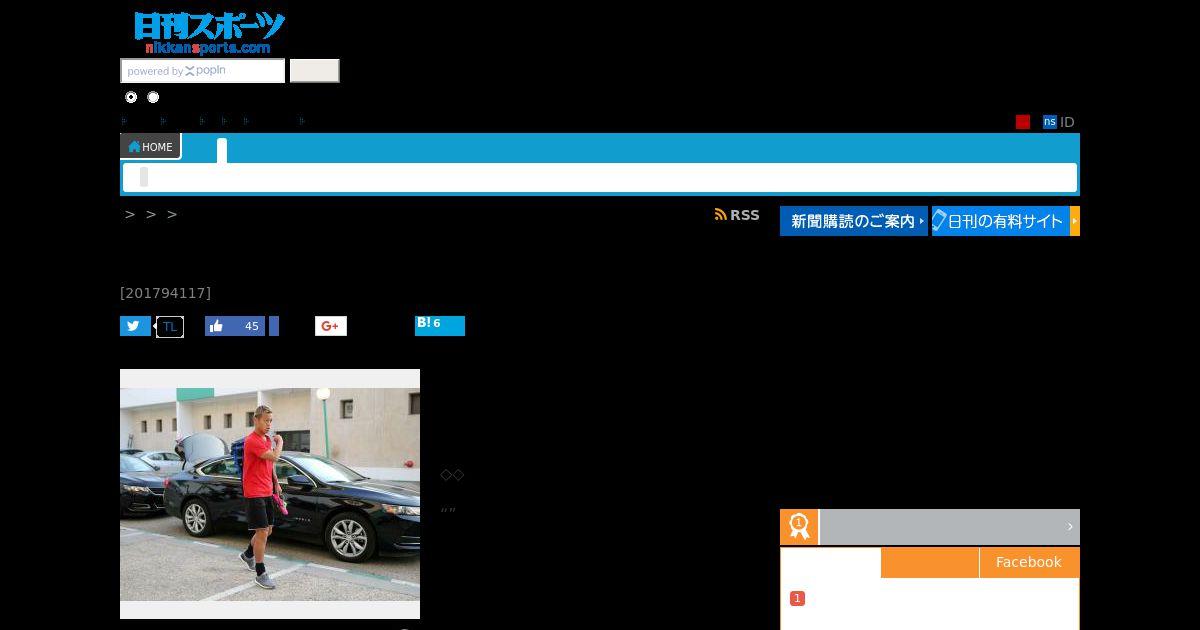Image resolution: width=1200 pixels, height=630 pixels.
Task: Switch to the Facebook ranking tab
Action: (x=1029, y=562)
